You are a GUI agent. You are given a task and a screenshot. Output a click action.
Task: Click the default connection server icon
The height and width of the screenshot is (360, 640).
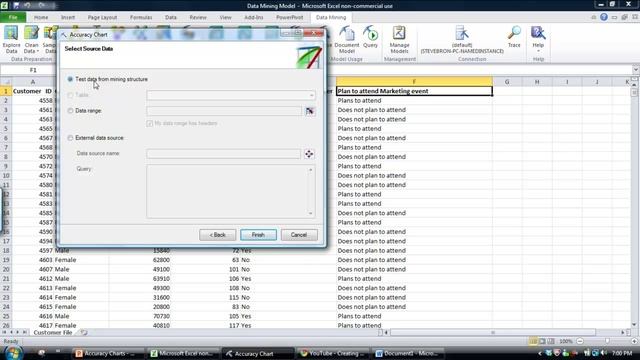[x=462, y=33]
